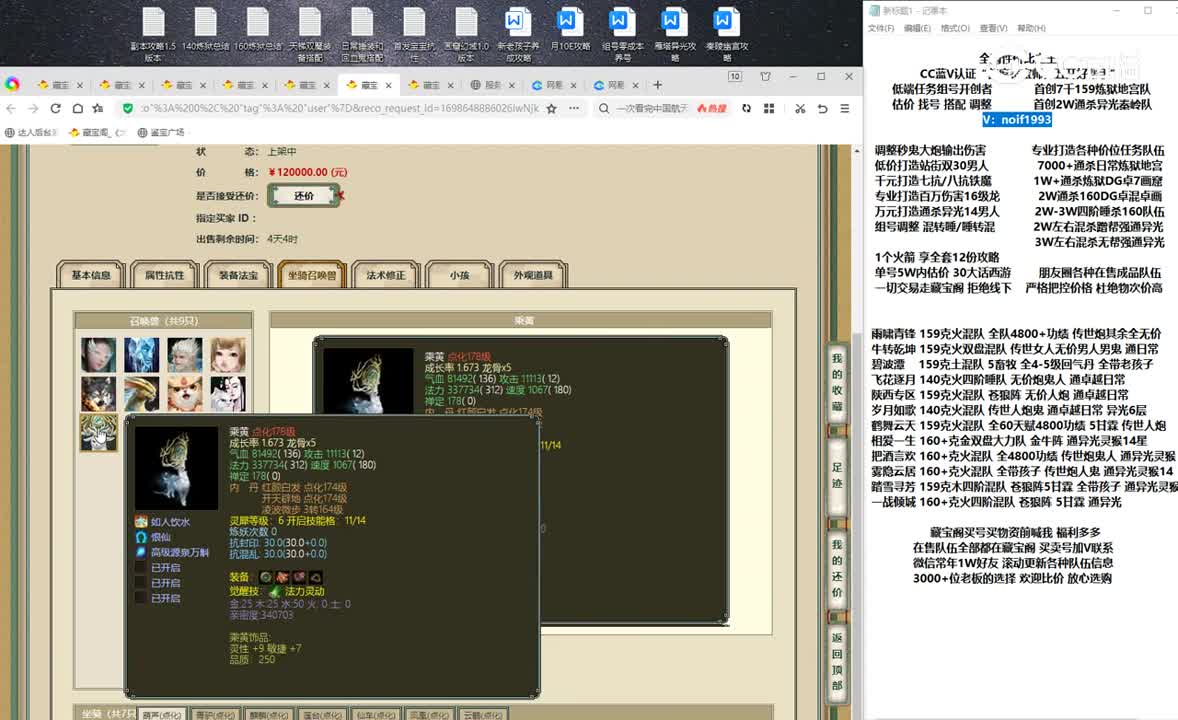The width and height of the screenshot is (1178, 720).
Task: Open the 雁塔异光攻略 WPS document
Action: 674,35
